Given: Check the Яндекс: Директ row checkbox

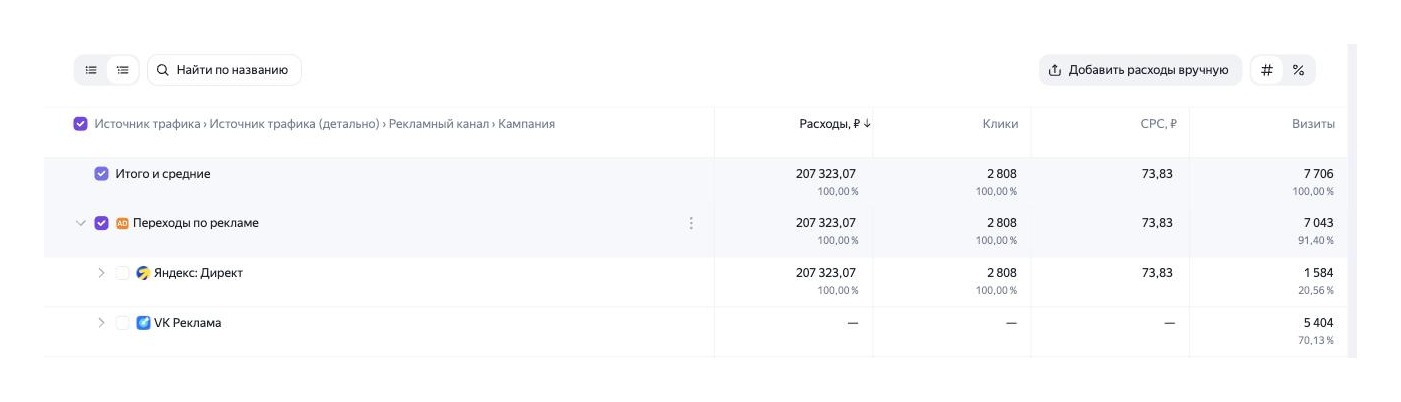Looking at the screenshot, I should [122, 273].
